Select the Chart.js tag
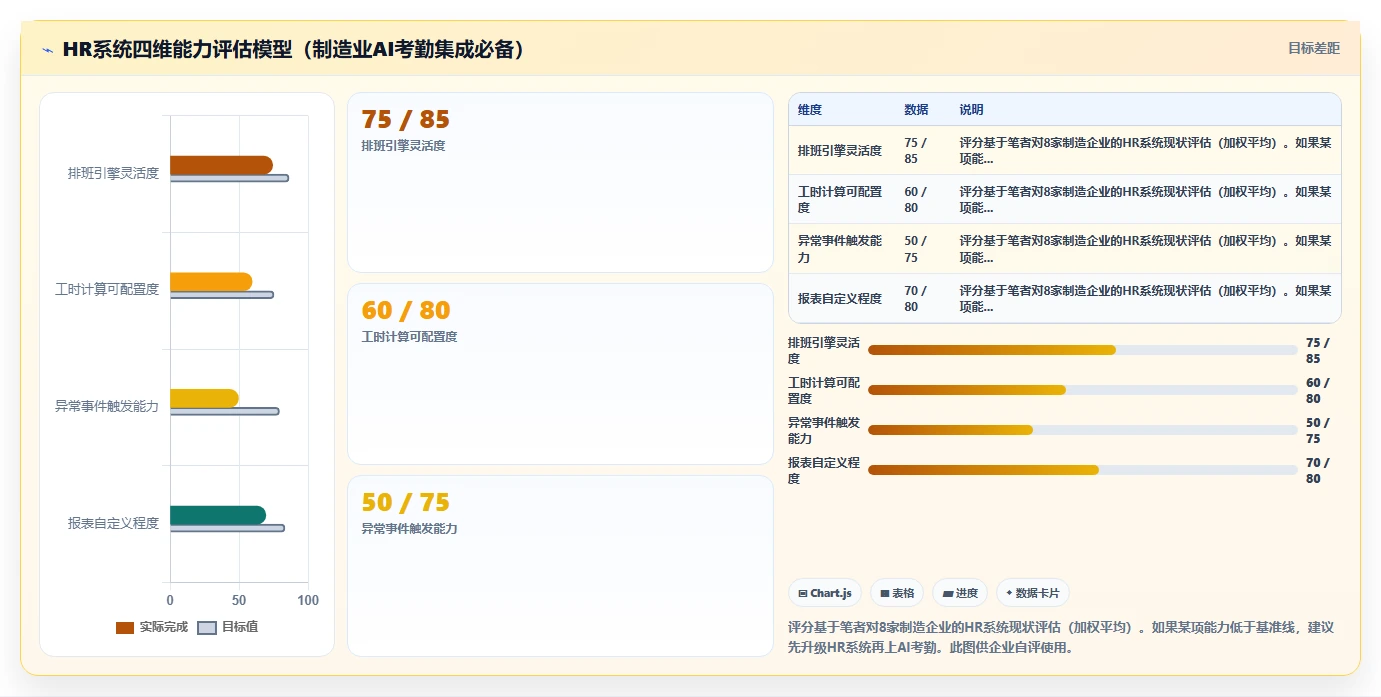The height and width of the screenshot is (697, 1381). [x=825, y=593]
